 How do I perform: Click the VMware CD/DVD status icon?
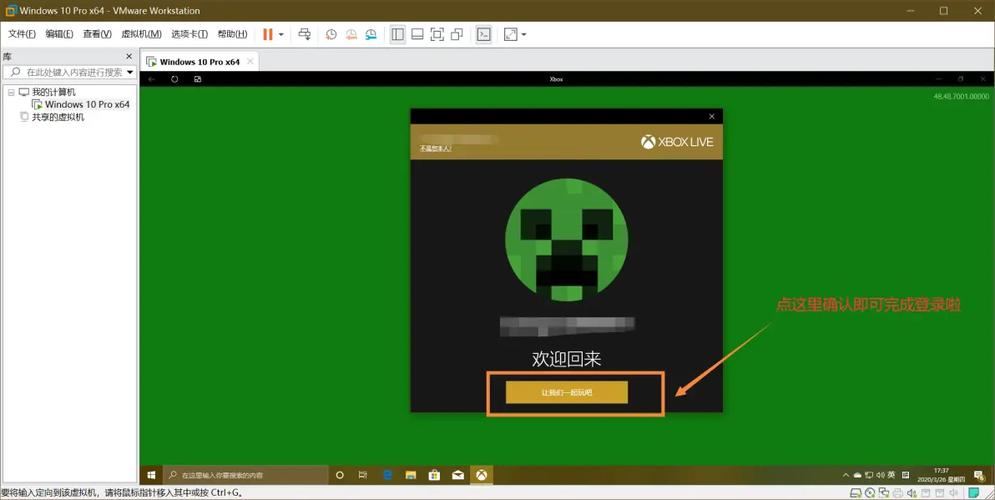(870, 493)
